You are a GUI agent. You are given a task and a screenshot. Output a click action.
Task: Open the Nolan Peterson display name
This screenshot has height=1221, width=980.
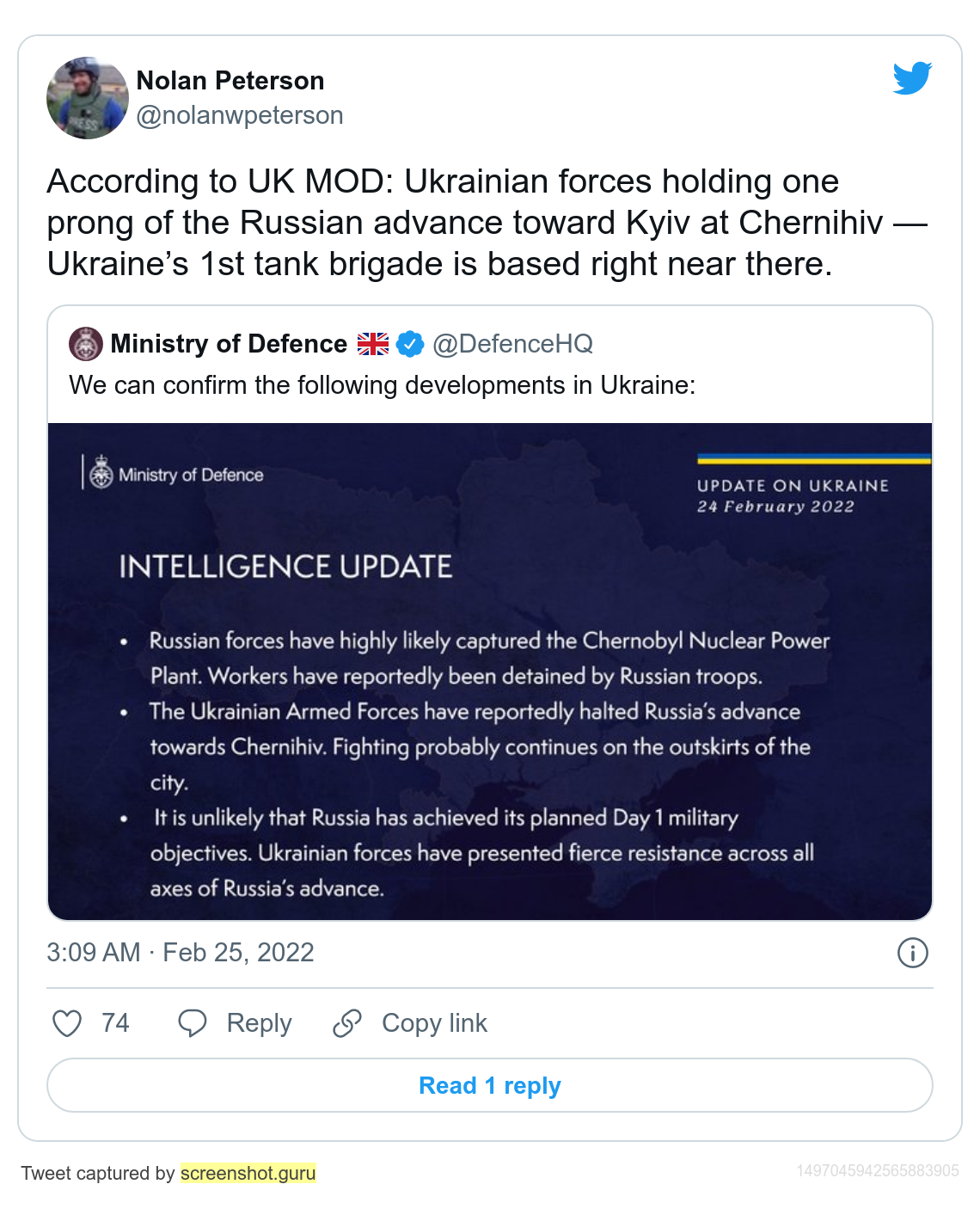point(230,81)
